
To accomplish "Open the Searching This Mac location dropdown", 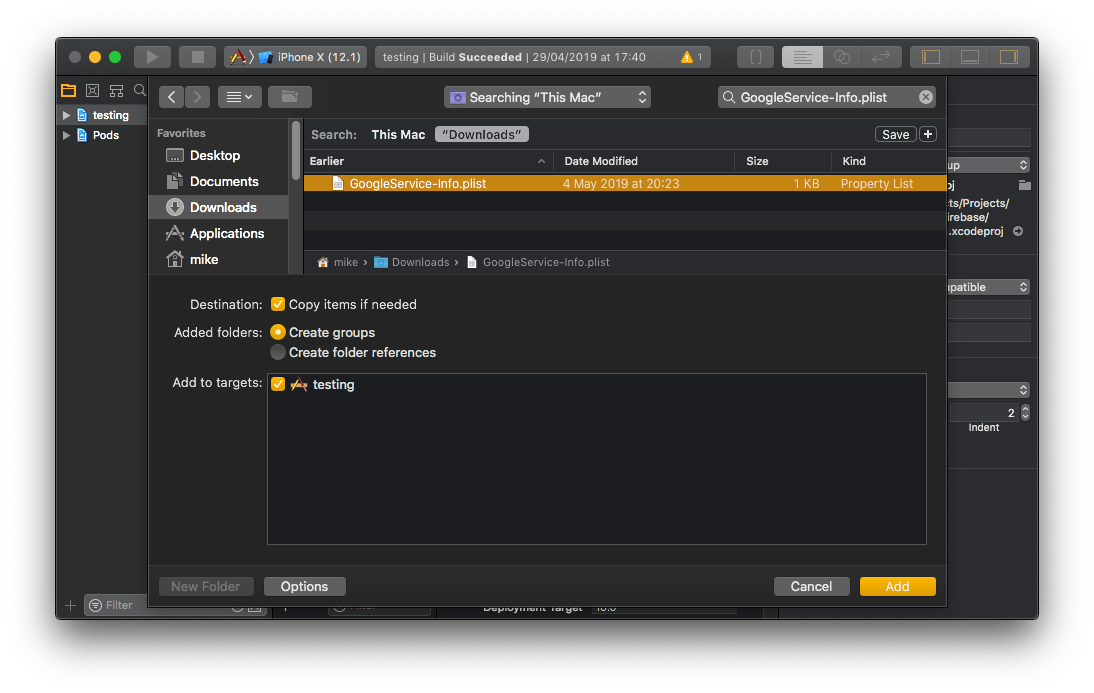I will [x=547, y=97].
